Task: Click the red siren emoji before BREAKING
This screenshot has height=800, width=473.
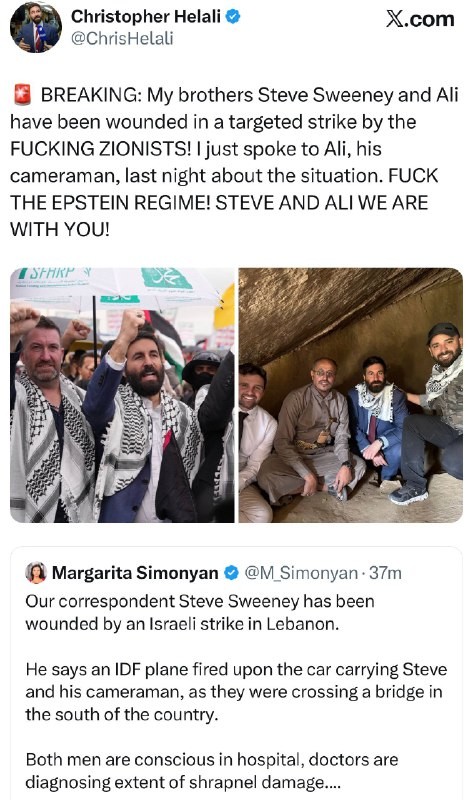Action: [22, 95]
